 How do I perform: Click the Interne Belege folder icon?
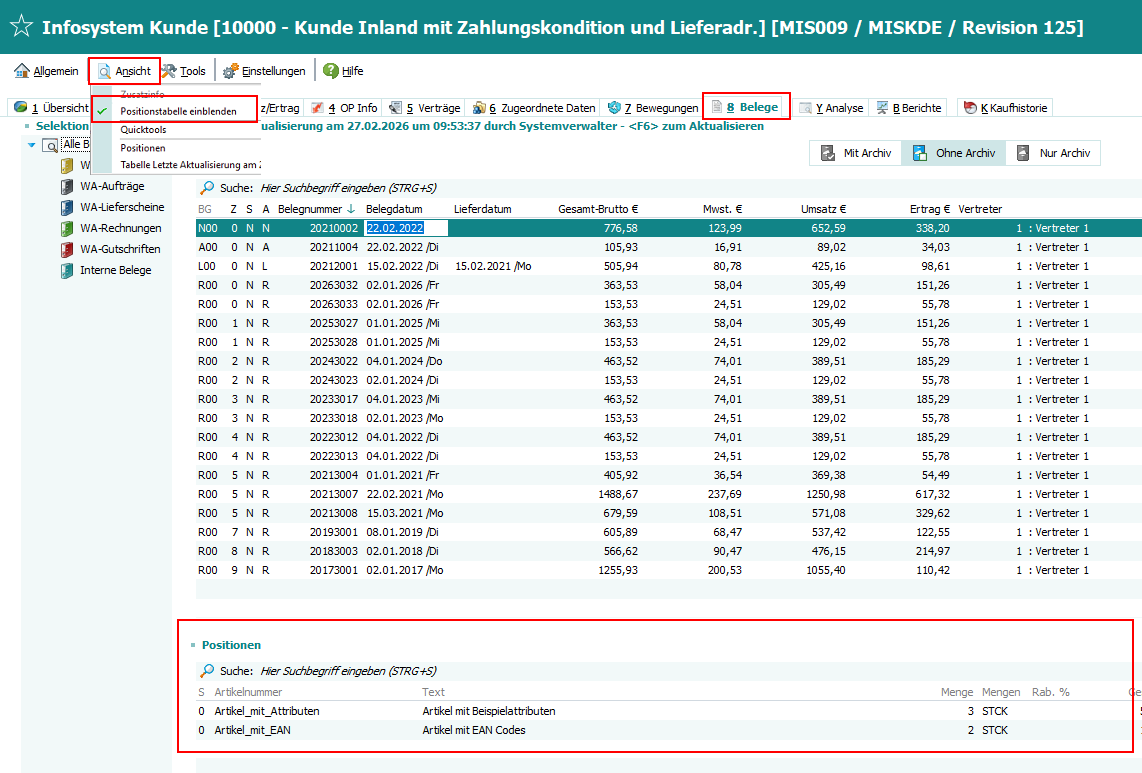coord(67,271)
